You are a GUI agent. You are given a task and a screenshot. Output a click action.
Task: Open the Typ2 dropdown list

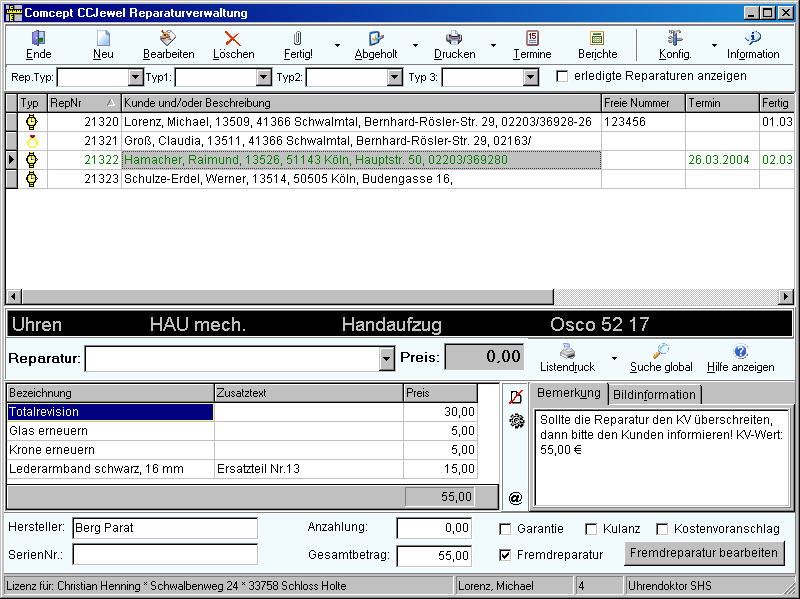click(394, 77)
